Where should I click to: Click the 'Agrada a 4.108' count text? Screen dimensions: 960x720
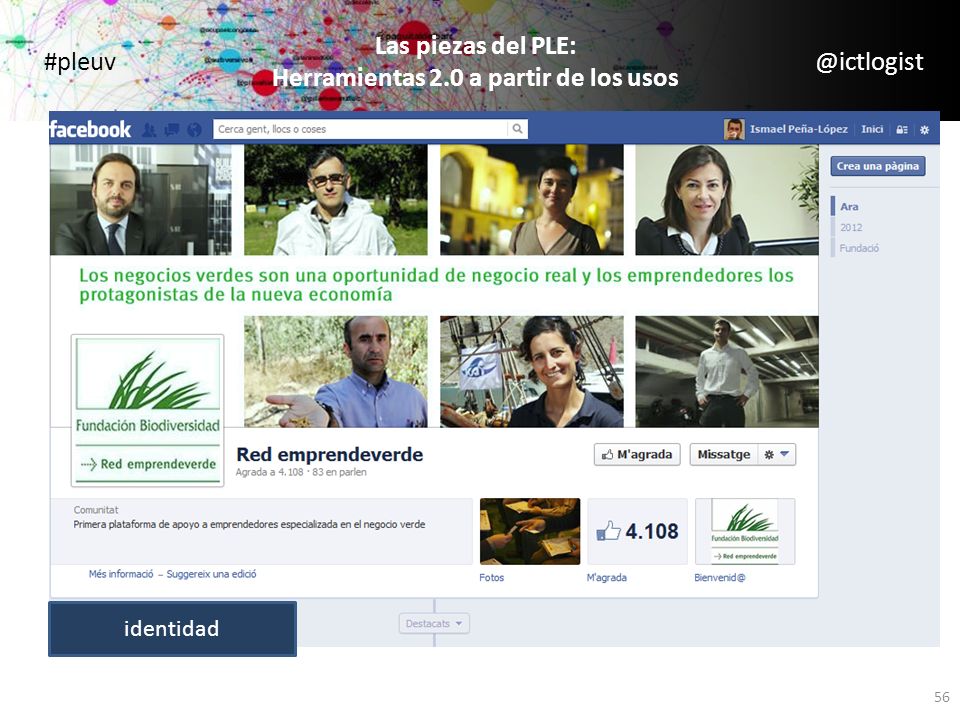(x=269, y=472)
